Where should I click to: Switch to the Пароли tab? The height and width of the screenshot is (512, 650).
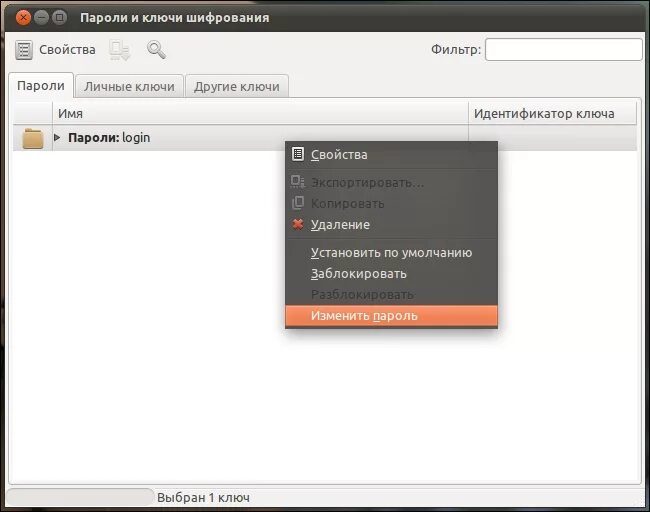coord(41,86)
